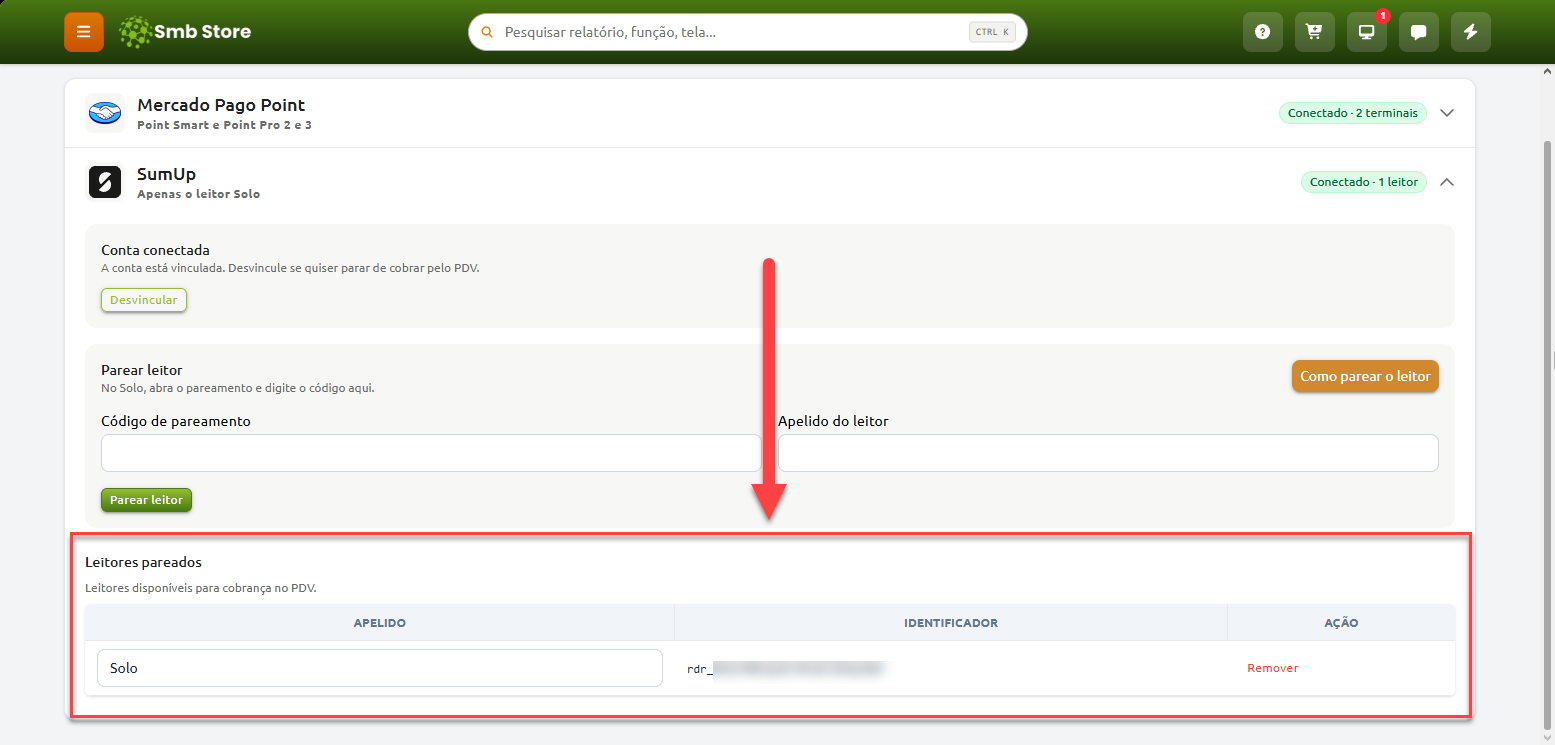1555x745 pixels.
Task: Click the IDENTIFICADOR column header
Action: 951,623
